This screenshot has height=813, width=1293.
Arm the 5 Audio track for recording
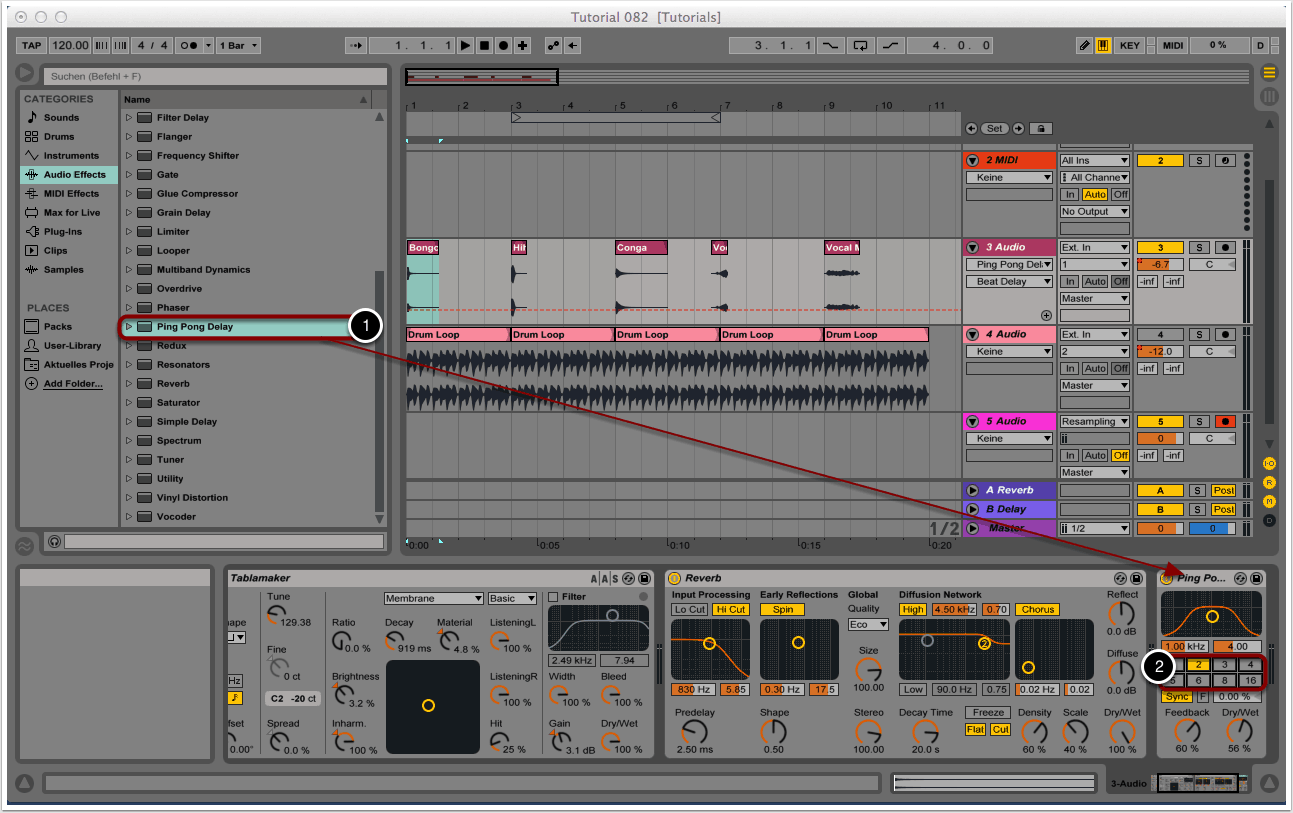pos(1225,422)
